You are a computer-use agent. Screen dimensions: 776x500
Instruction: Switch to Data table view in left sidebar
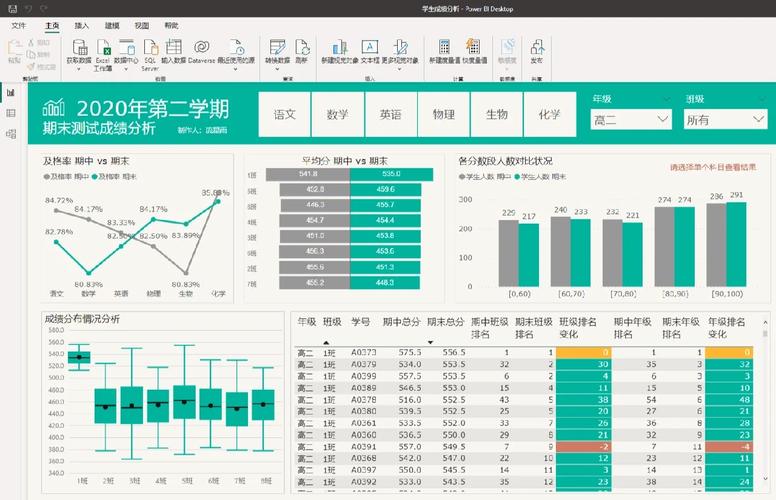[x=11, y=113]
